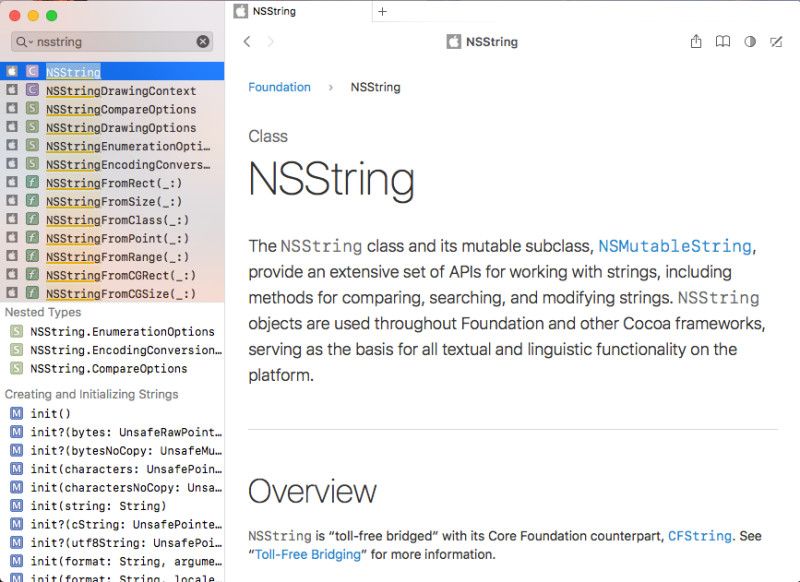The width and height of the screenshot is (800, 582).
Task: Open search magnifier dropdown in search field
Action: coord(23,42)
